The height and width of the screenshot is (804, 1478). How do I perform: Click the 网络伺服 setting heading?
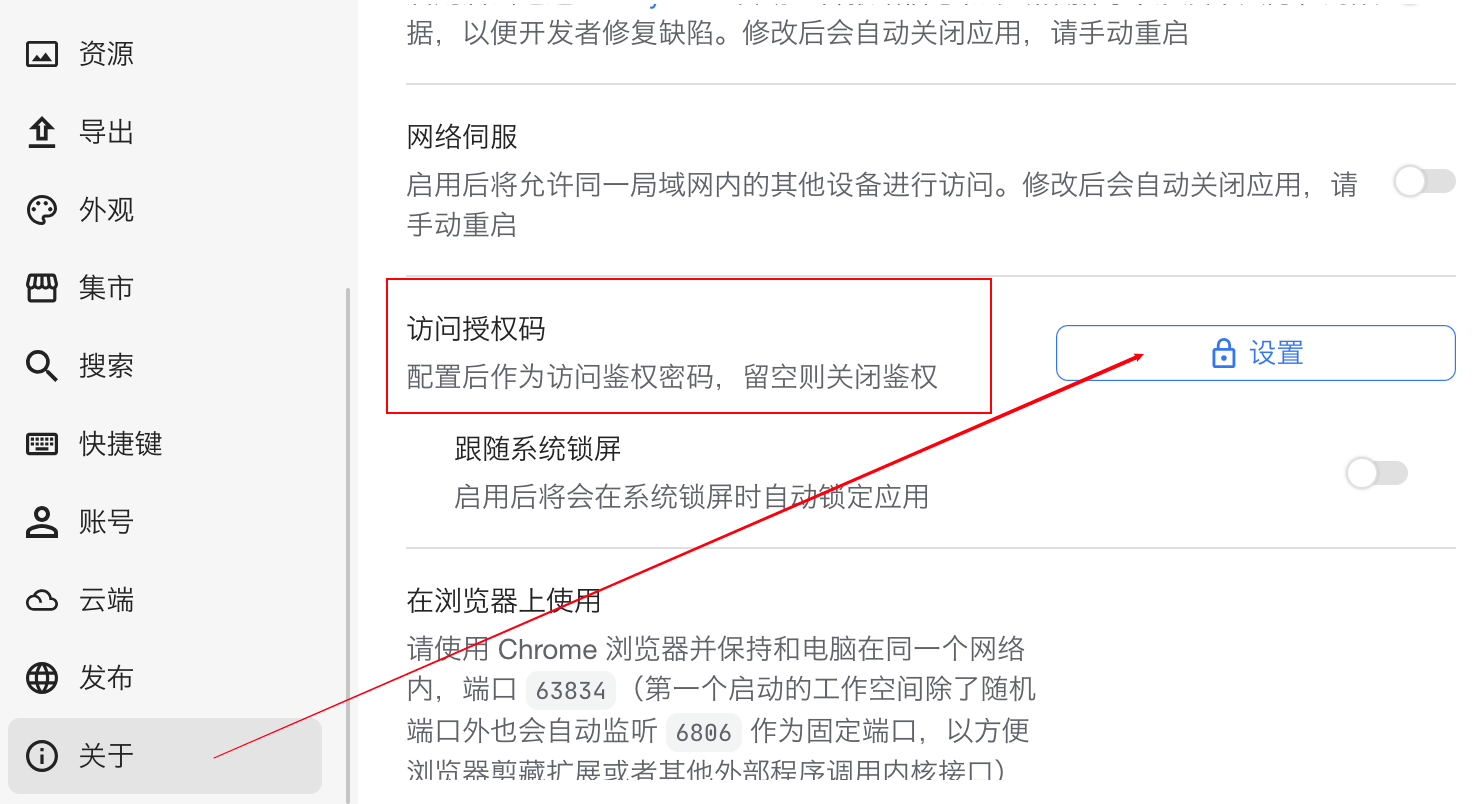[x=462, y=137]
